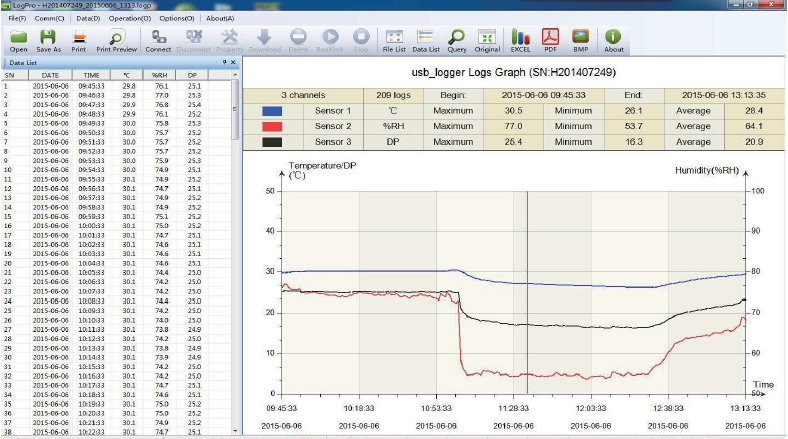Close the Data List panel
The width and height of the screenshot is (788, 439).
point(233,62)
